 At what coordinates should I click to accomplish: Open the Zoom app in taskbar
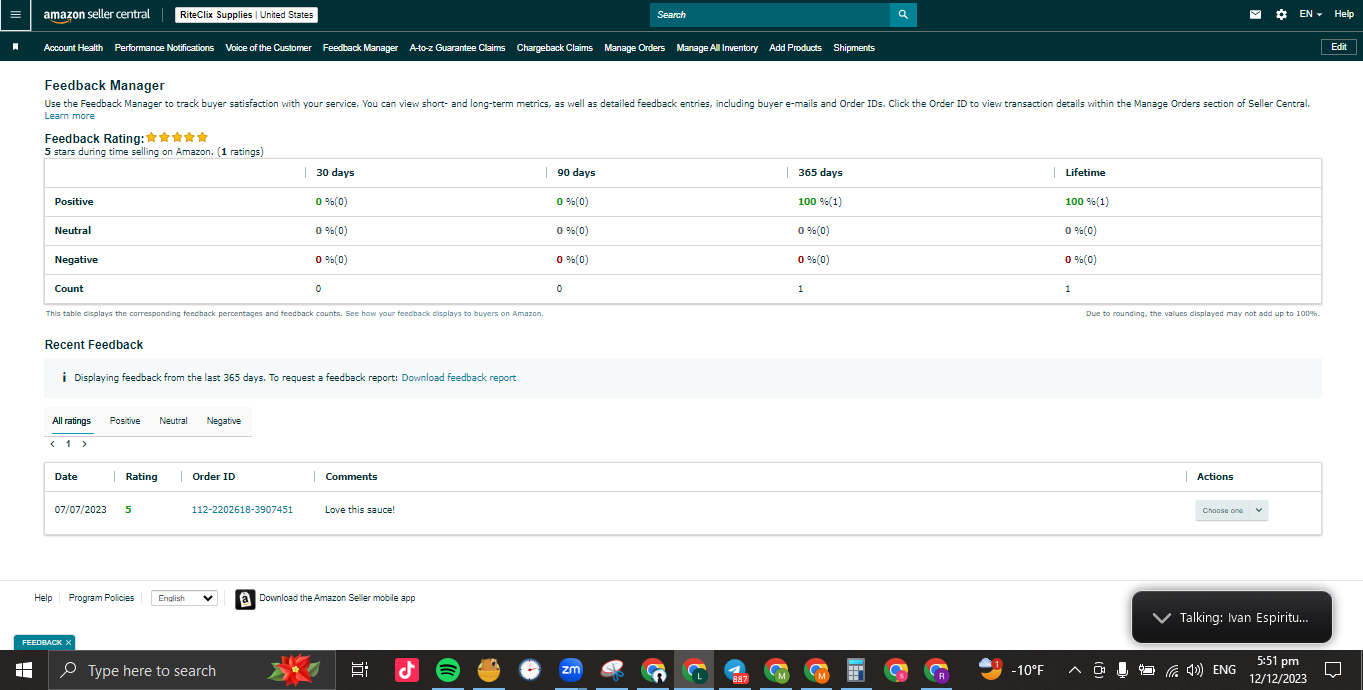tap(571, 670)
